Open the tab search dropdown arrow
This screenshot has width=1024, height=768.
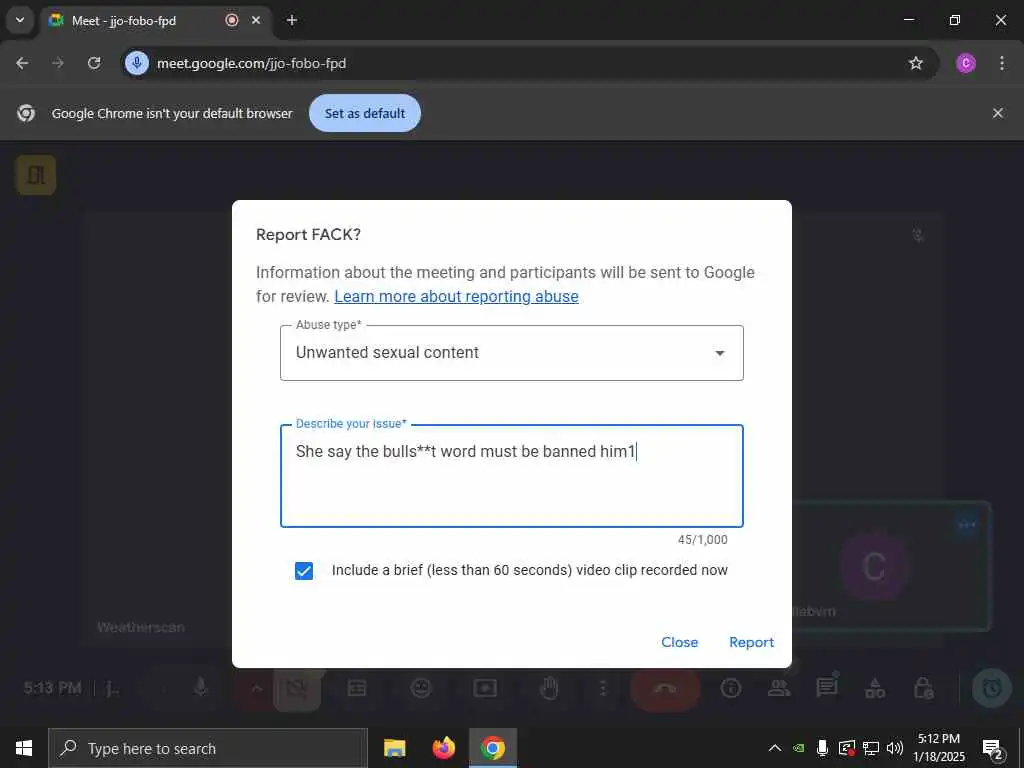(x=20, y=20)
